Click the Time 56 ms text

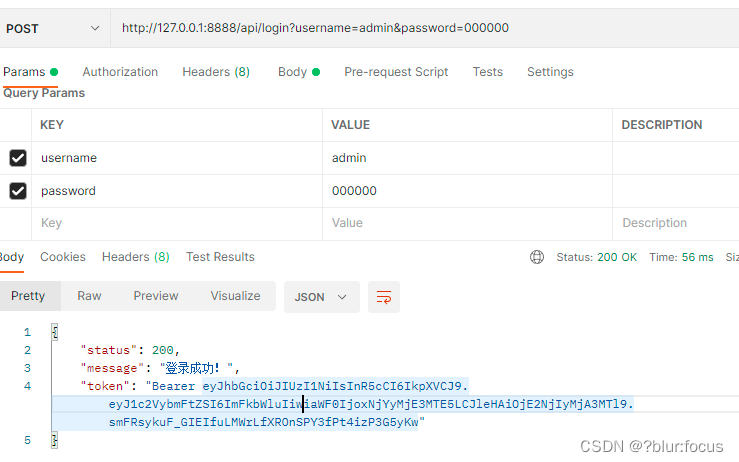click(x=681, y=257)
